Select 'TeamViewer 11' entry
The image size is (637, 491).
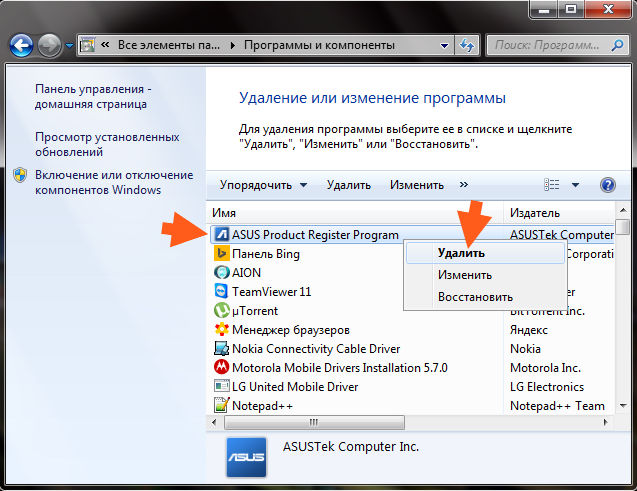pyautogui.click(x=271, y=292)
